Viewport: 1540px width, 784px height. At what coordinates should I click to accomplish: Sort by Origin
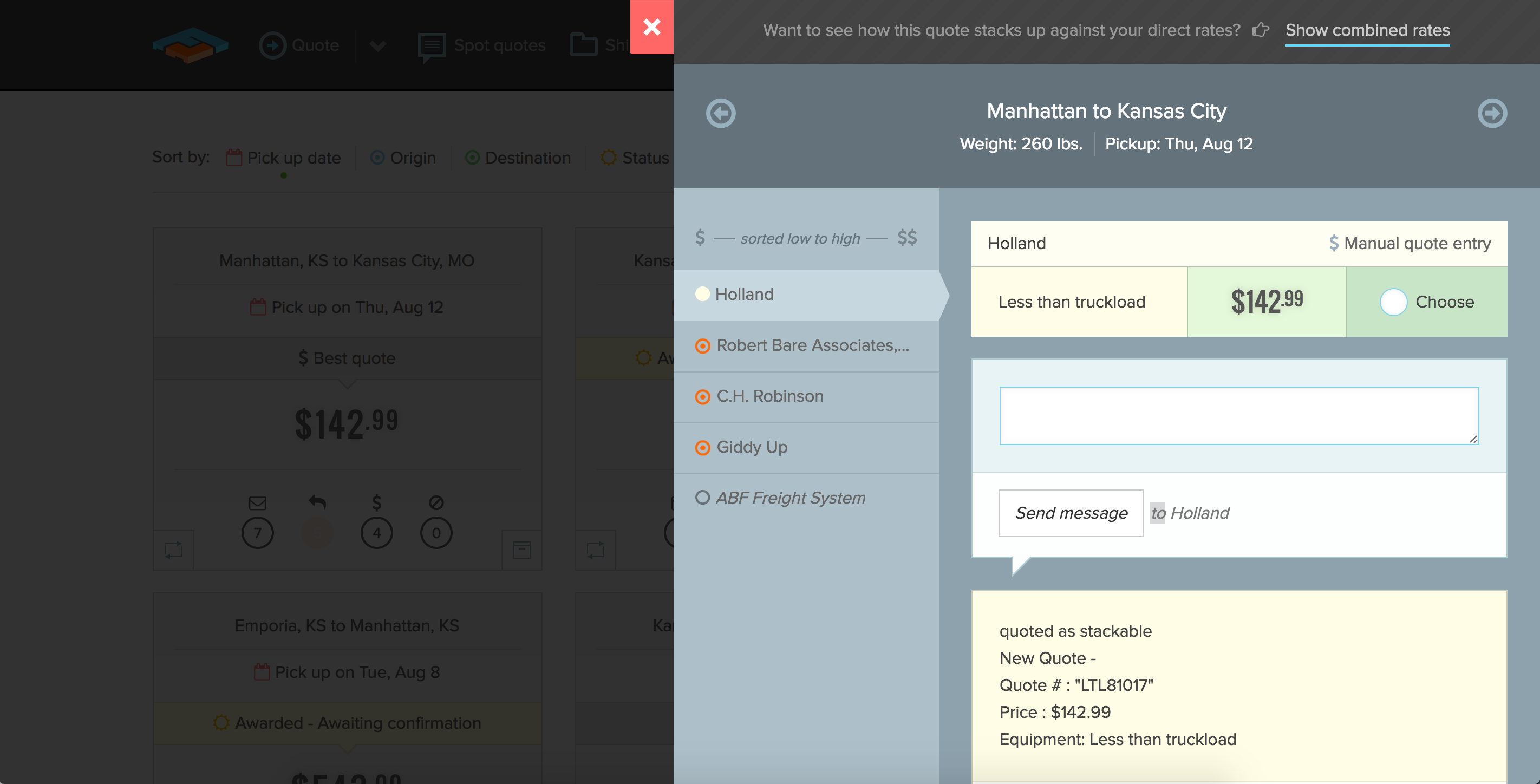403,158
